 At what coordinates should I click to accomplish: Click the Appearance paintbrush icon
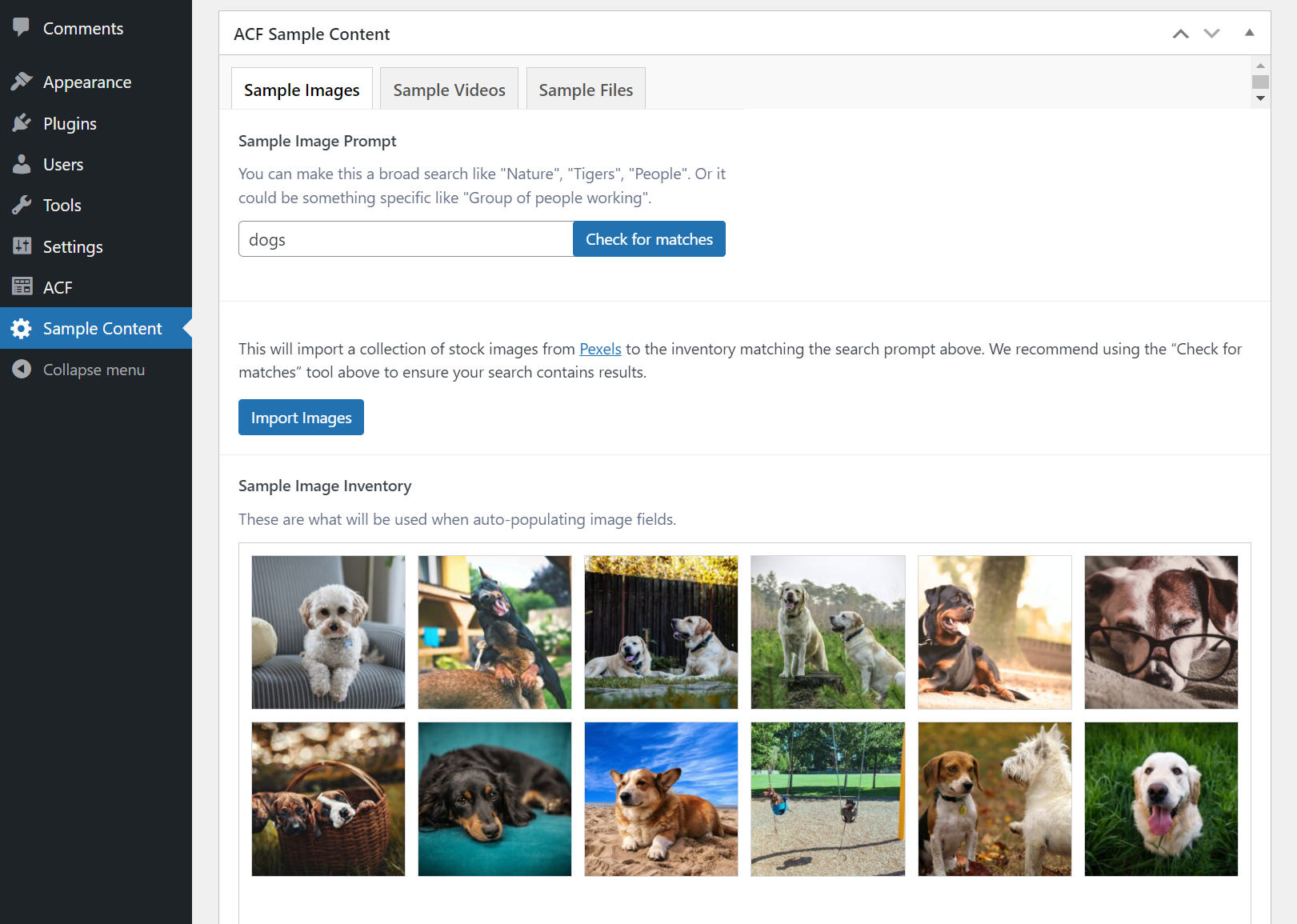[22, 82]
